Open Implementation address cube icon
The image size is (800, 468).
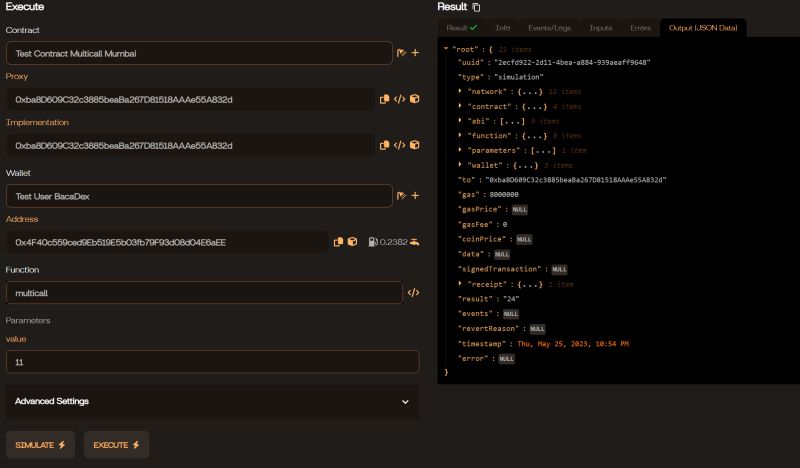coord(415,145)
